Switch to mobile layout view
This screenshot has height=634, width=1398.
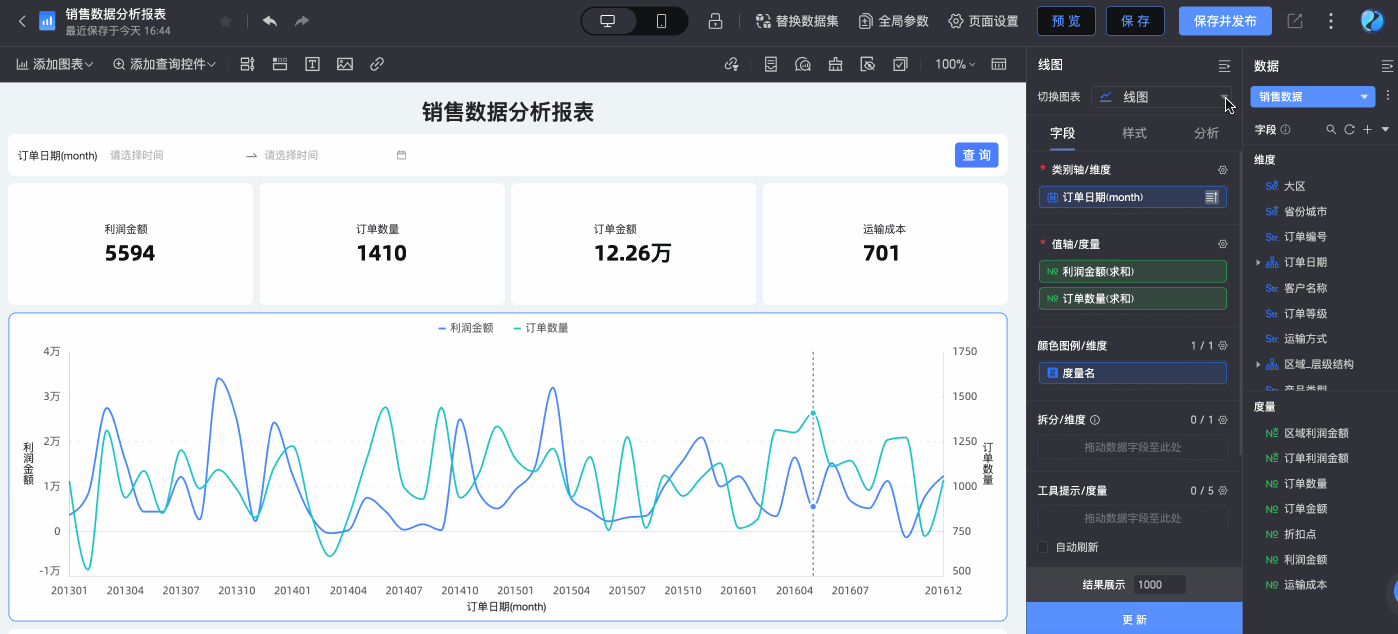[x=661, y=21]
